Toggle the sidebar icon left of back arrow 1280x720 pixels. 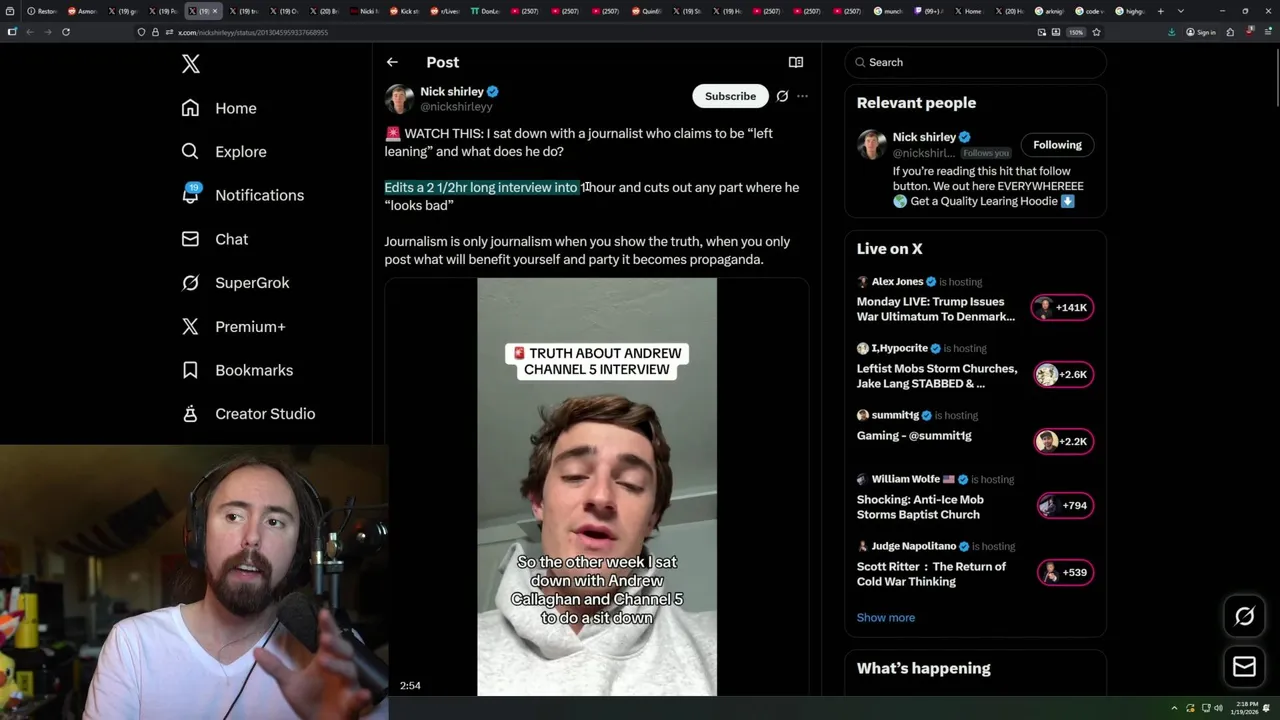11,32
